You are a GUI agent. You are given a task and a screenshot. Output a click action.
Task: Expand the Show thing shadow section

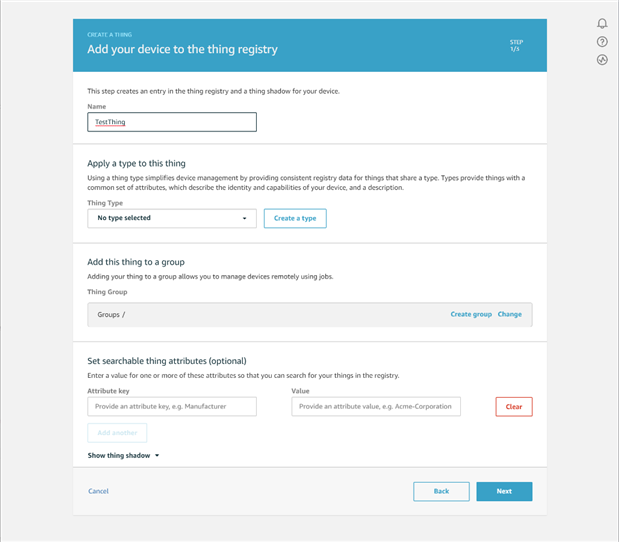(119, 455)
